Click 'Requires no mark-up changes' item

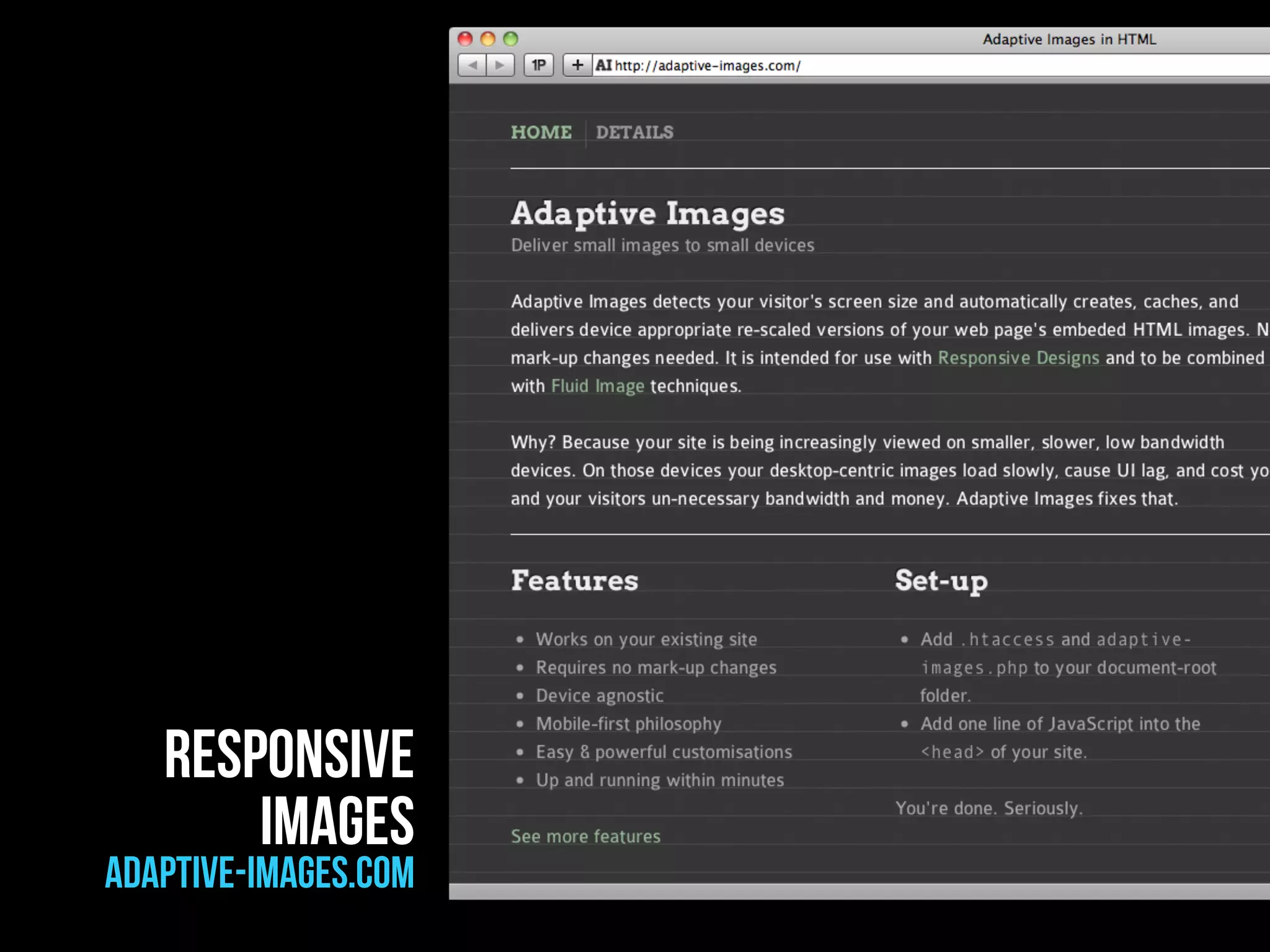click(656, 668)
